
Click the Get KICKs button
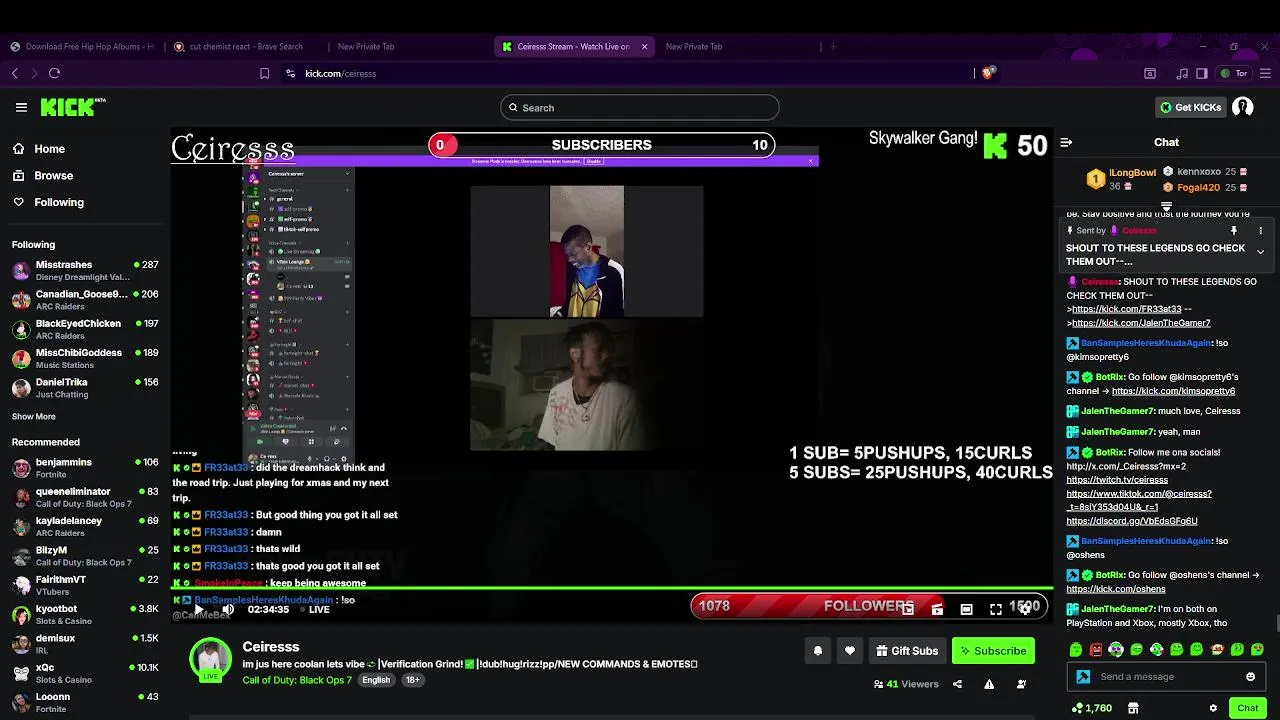pos(1190,107)
